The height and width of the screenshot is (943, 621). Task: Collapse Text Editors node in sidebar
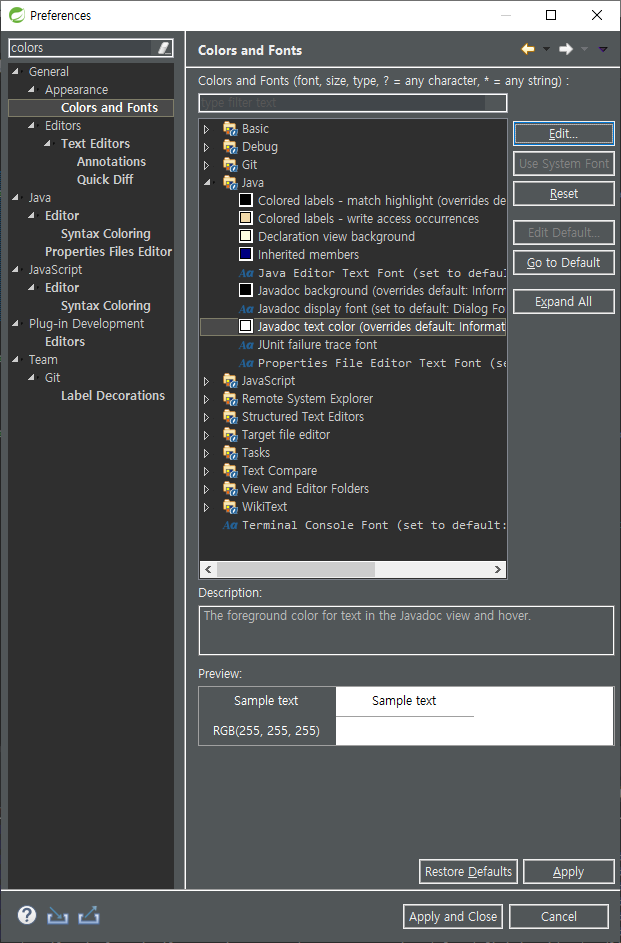click(47, 143)
